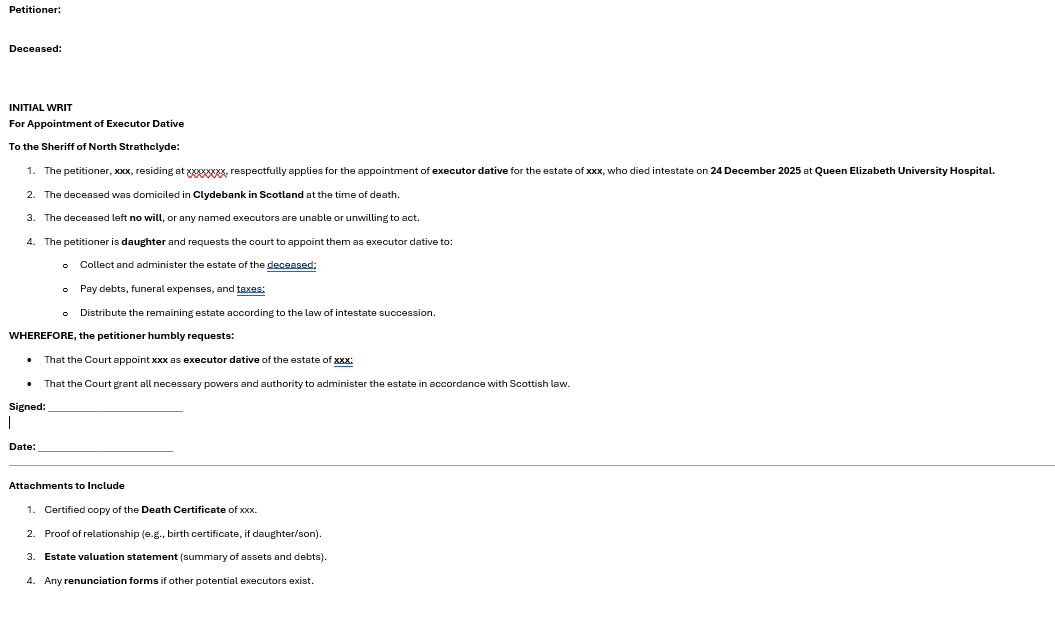Click the 'INITIAL WRIT' title text
The width and height of the screenshot is (1055, 621).
pyautogui.click(x=41, y=108)
